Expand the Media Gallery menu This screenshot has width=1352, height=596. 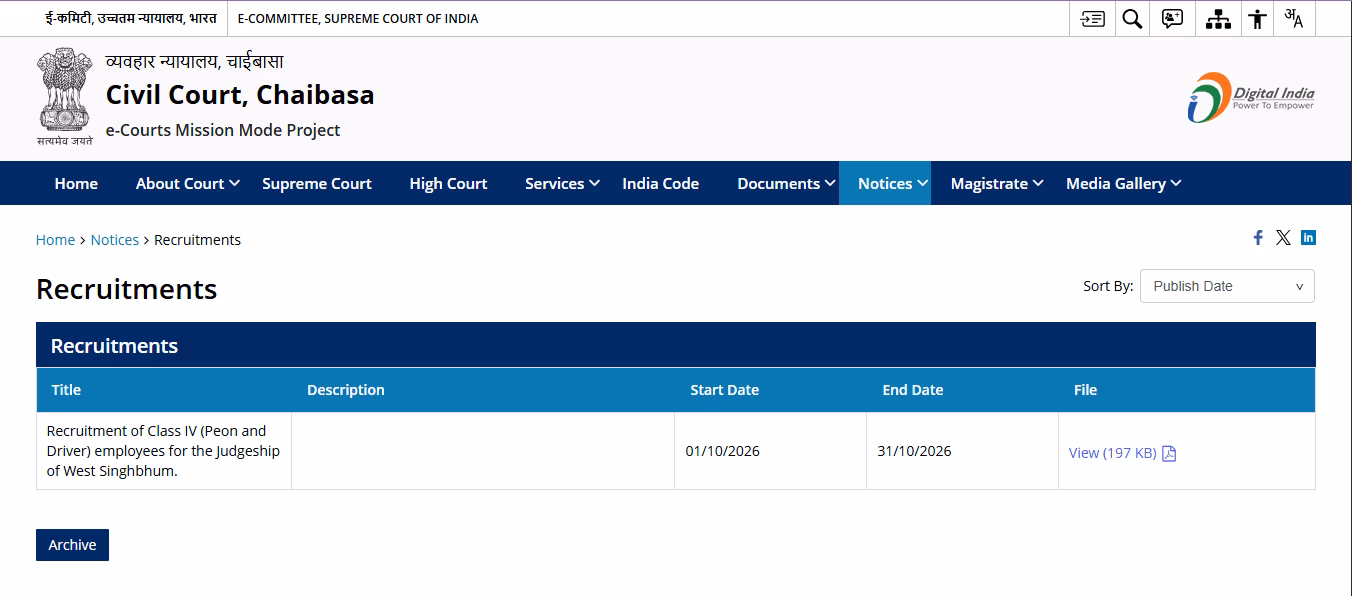pos(1124,183)
